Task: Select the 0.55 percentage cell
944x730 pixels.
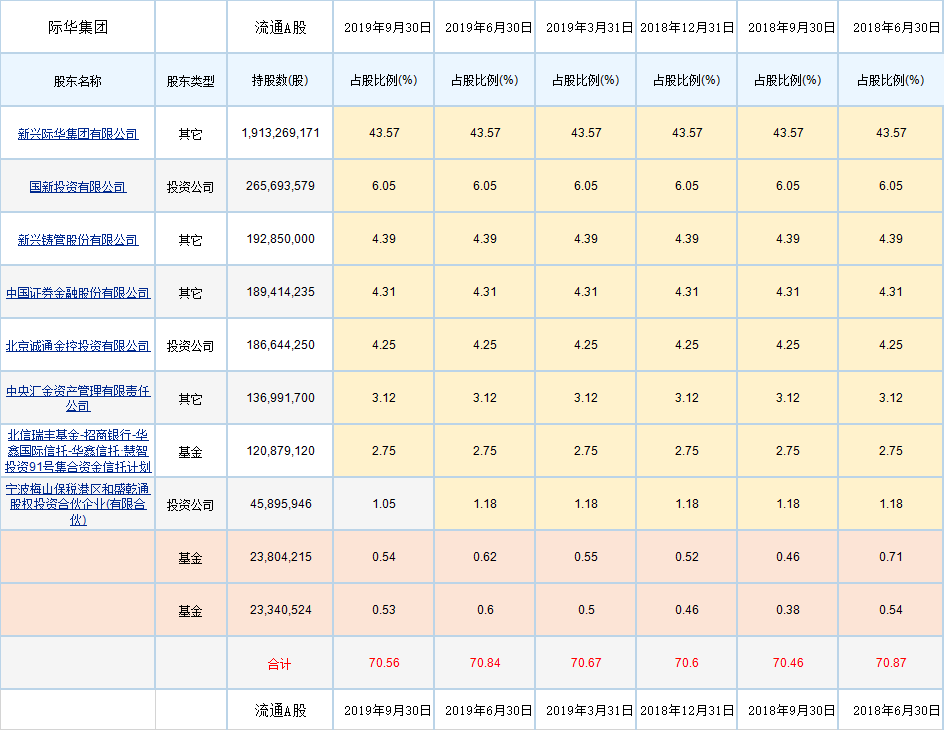Action: click(586, 557)
